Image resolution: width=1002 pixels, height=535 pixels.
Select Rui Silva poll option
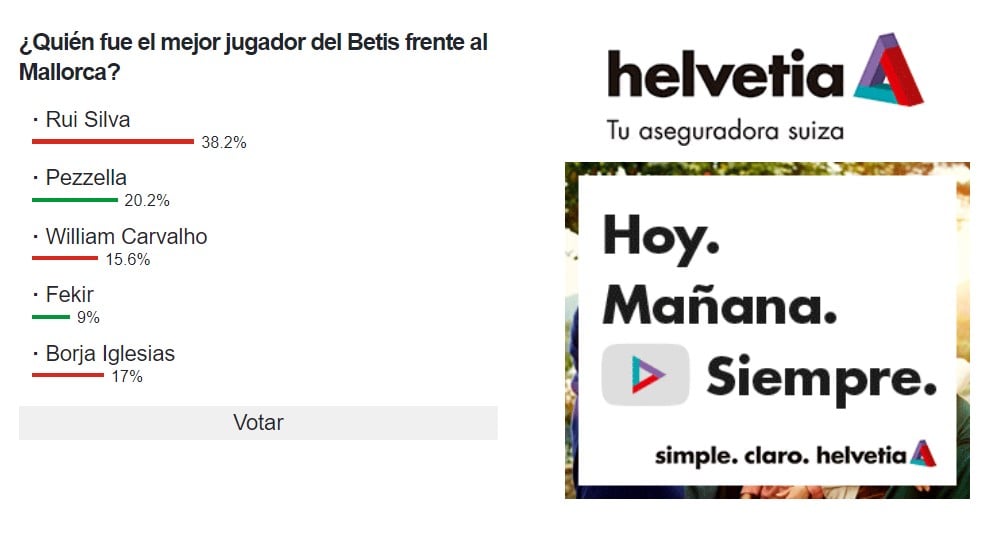(88, 120)
